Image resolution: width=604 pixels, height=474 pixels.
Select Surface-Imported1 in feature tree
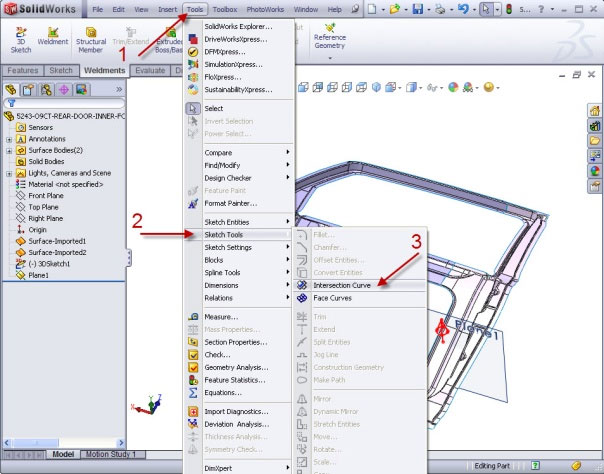[57, 241]
